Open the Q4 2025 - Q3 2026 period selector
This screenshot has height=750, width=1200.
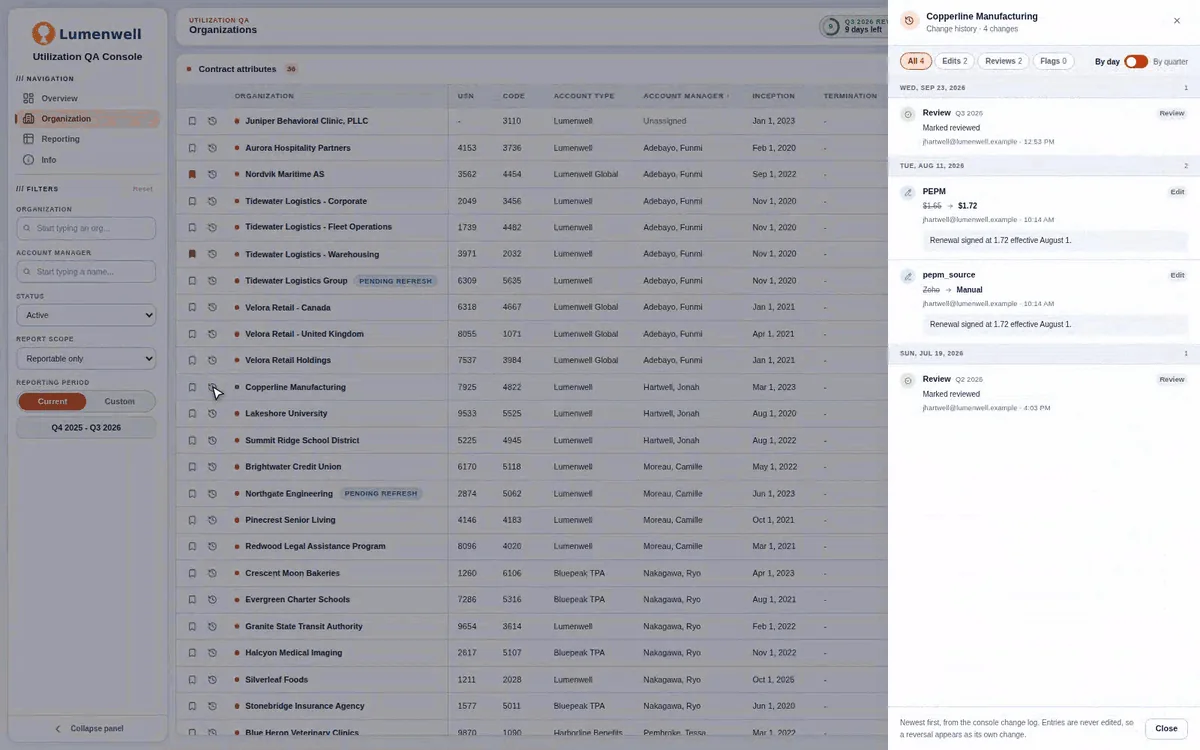click(86, 427)
